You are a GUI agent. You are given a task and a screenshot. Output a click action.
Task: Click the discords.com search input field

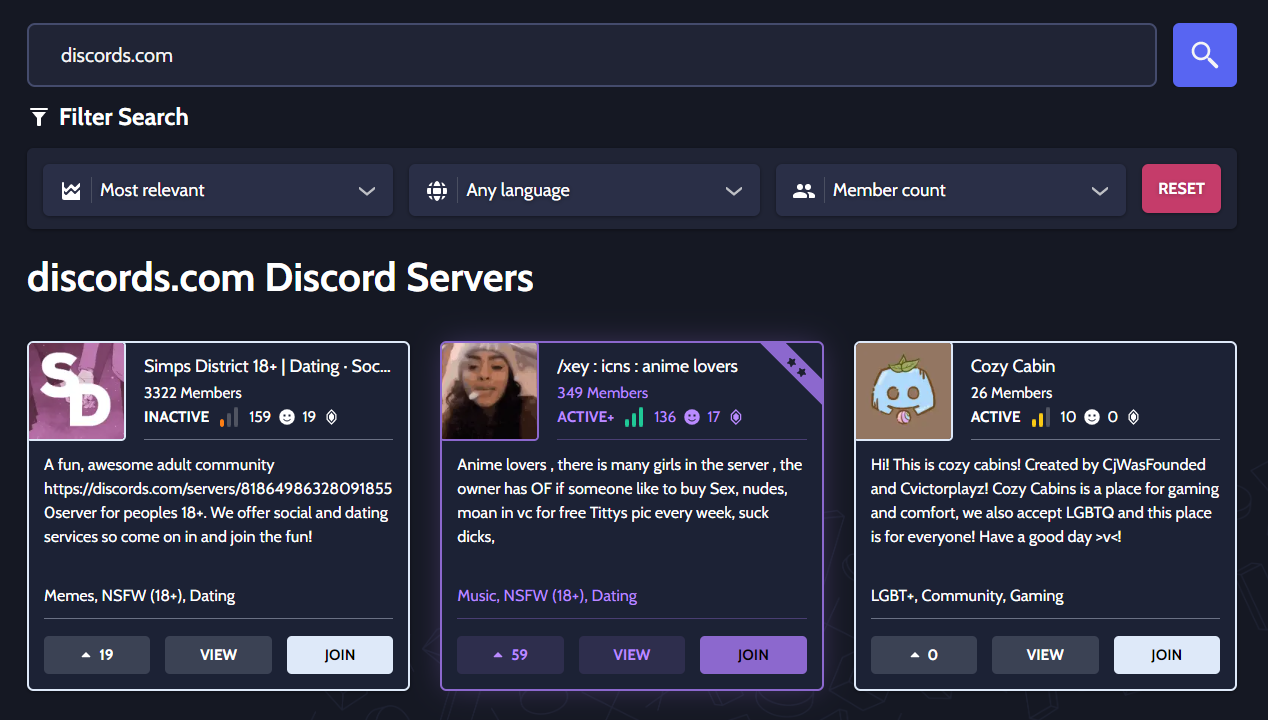point(591,55)
